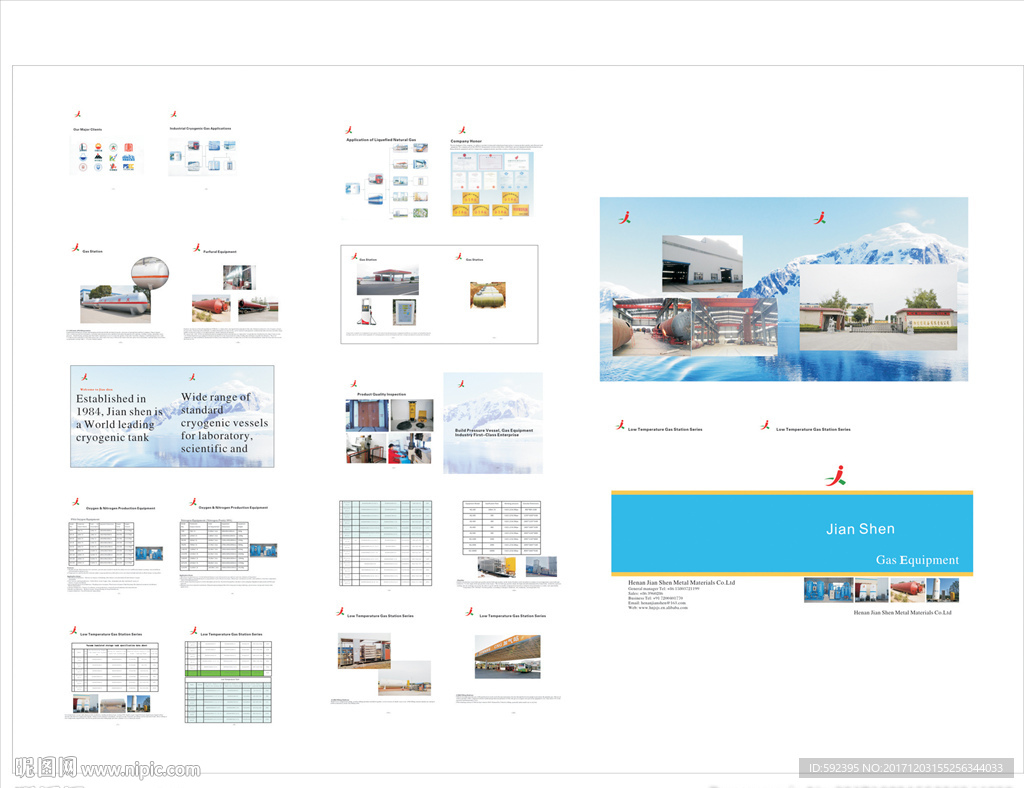The width and height of the screenshot is (1024, 788).
Task: Click the company honor certificates image
Action: click(x=492, y=184)
